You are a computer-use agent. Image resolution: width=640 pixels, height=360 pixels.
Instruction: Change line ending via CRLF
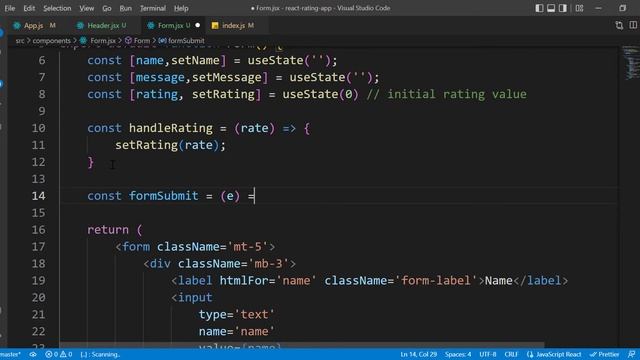(511, 354)
